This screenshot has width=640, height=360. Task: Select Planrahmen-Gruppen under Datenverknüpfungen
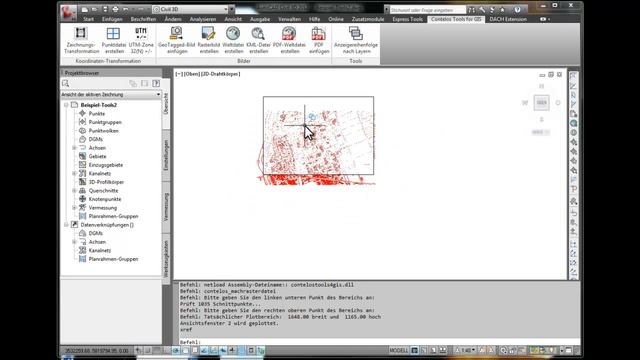113,259
